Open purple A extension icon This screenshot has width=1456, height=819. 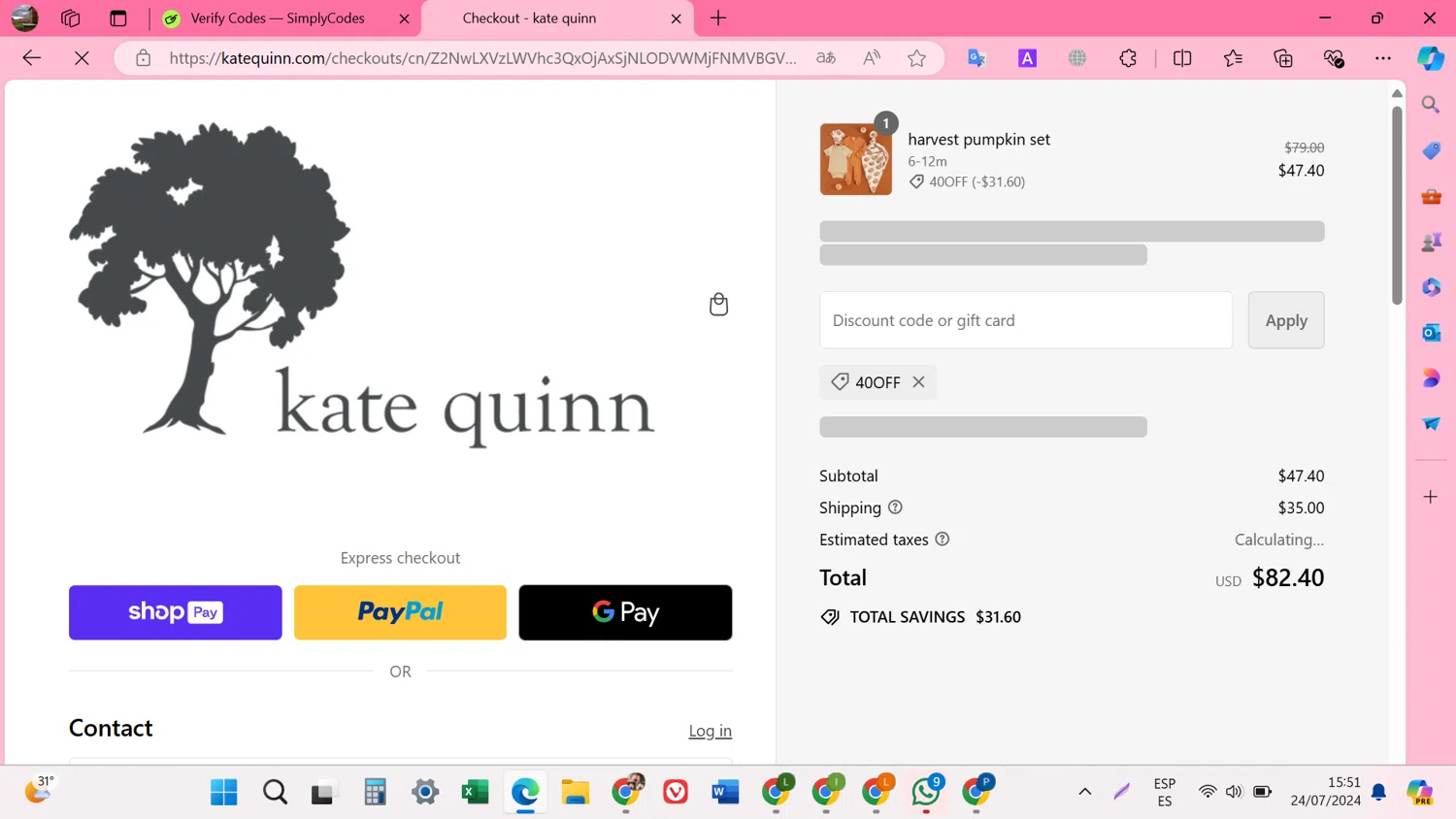coord(1027,58)
